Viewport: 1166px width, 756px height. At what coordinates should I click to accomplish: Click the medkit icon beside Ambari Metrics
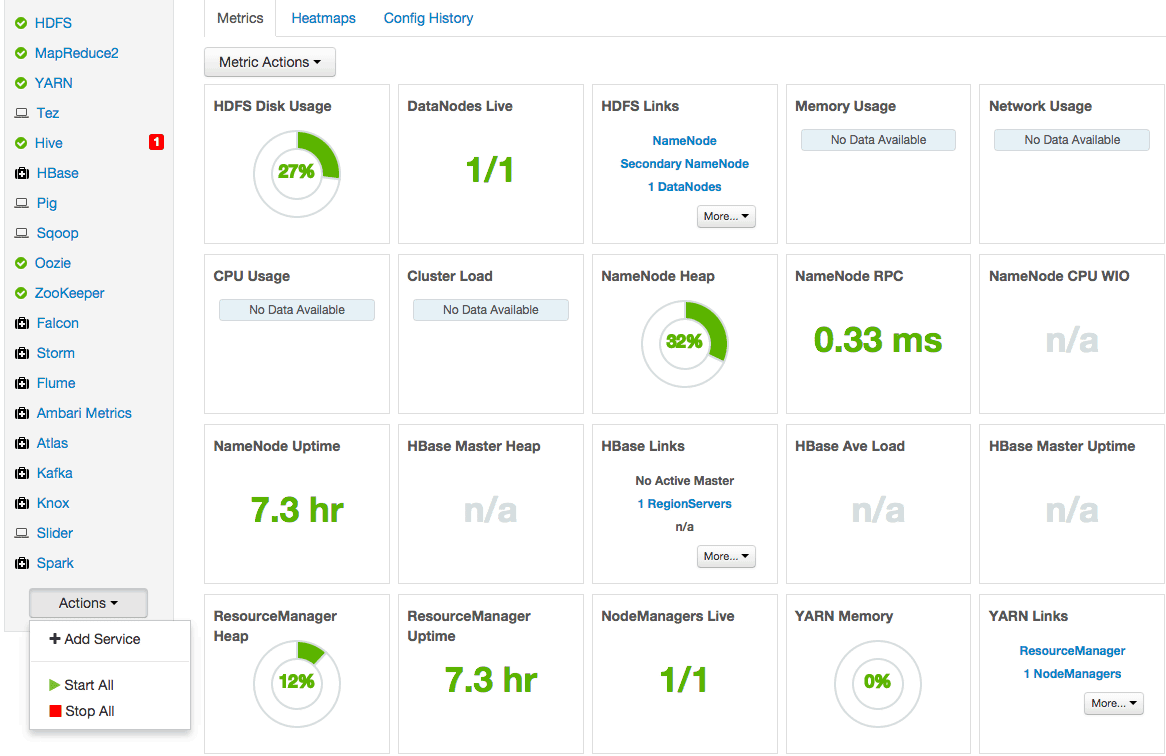pos(22,413)
